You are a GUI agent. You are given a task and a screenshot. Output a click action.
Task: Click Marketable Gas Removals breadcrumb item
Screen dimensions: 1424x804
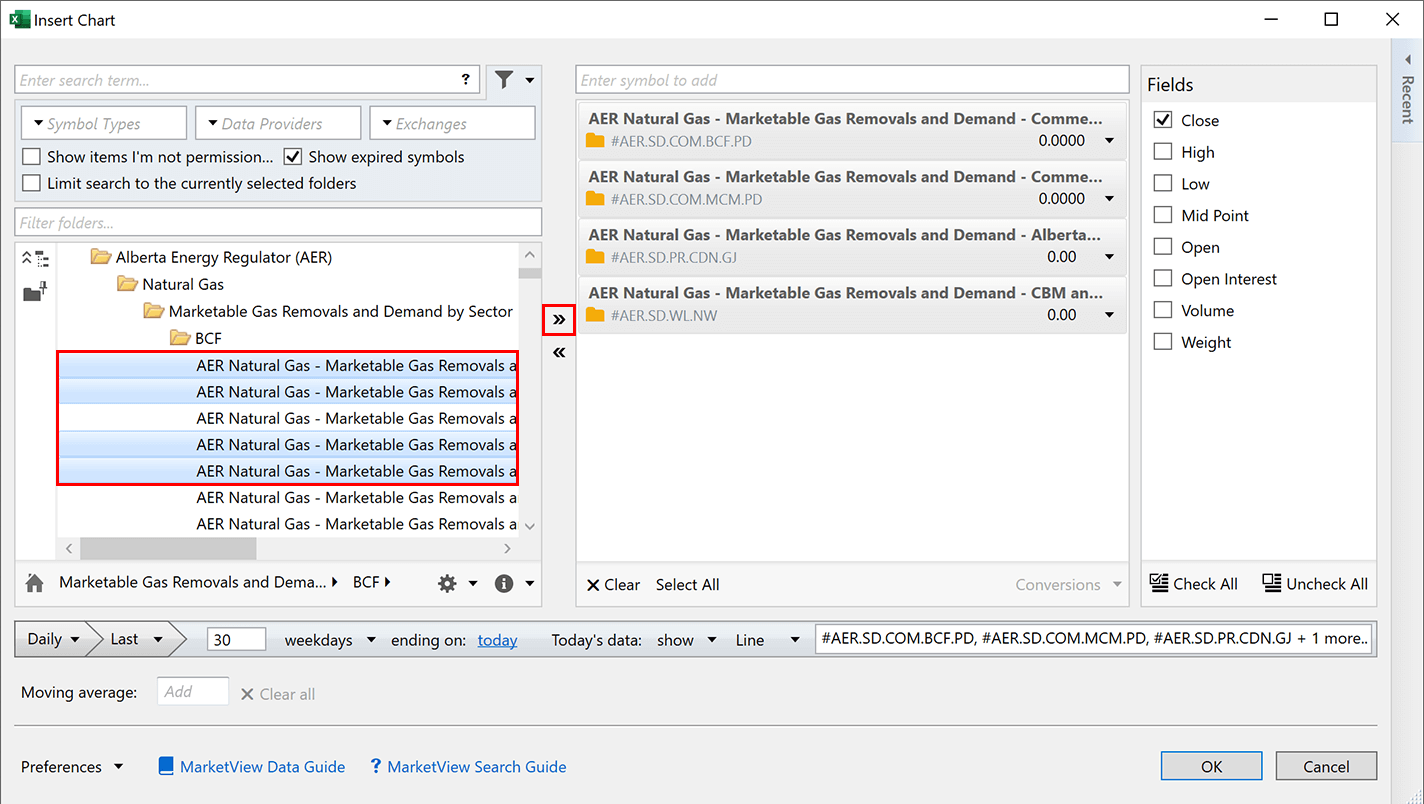[192, 582]
